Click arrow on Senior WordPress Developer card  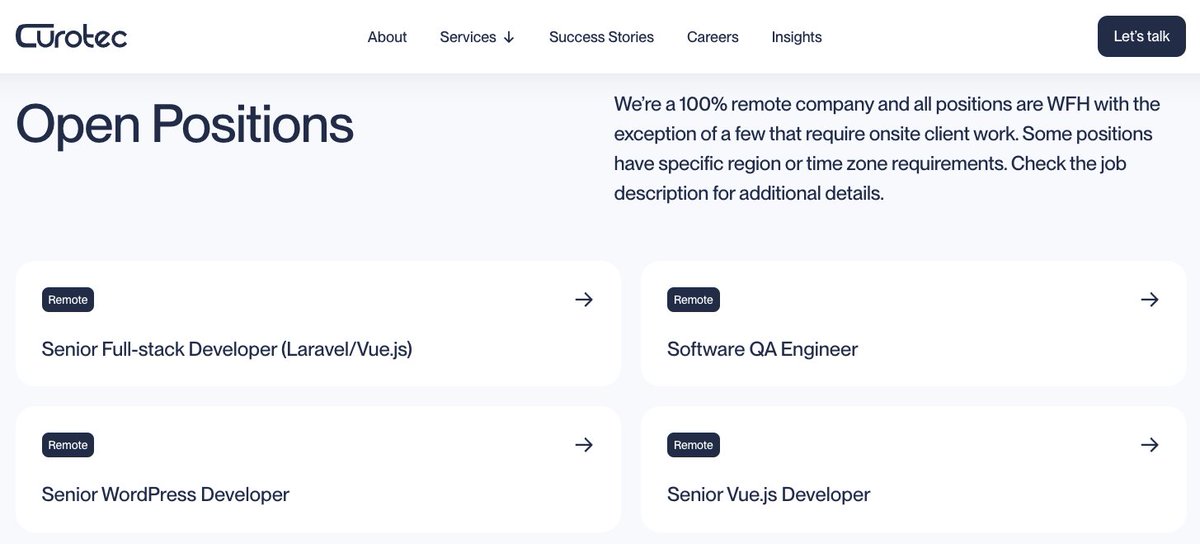[584, 444]
